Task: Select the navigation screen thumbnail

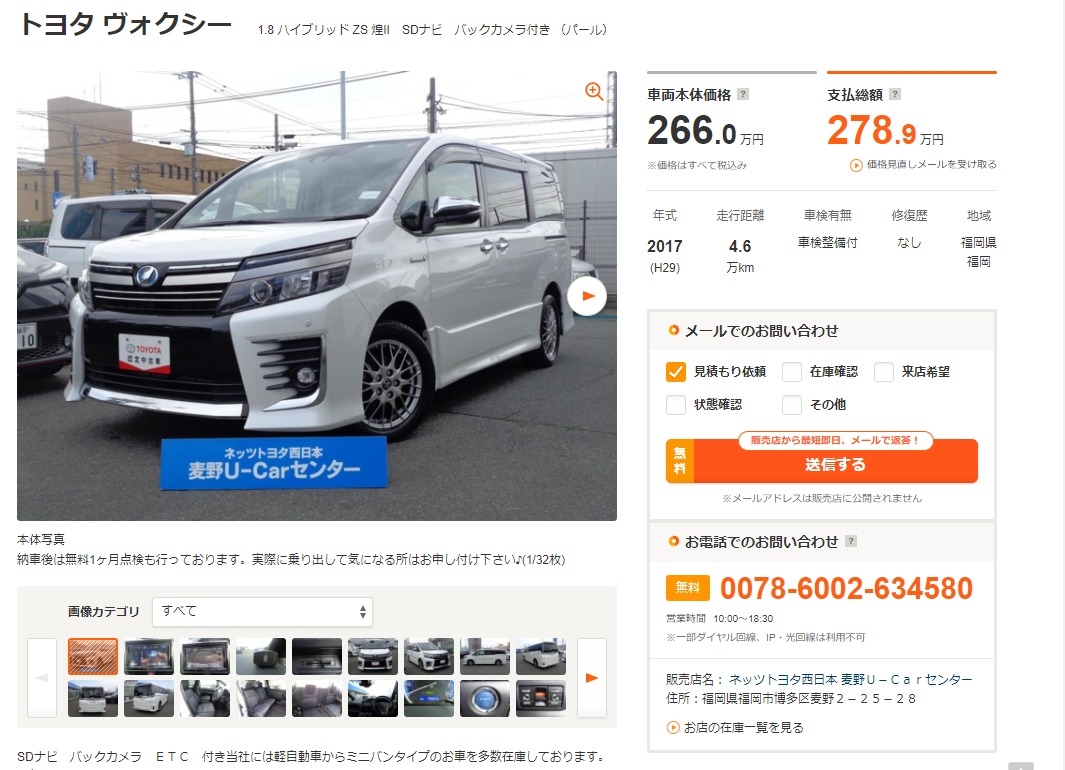Action: 149,656
